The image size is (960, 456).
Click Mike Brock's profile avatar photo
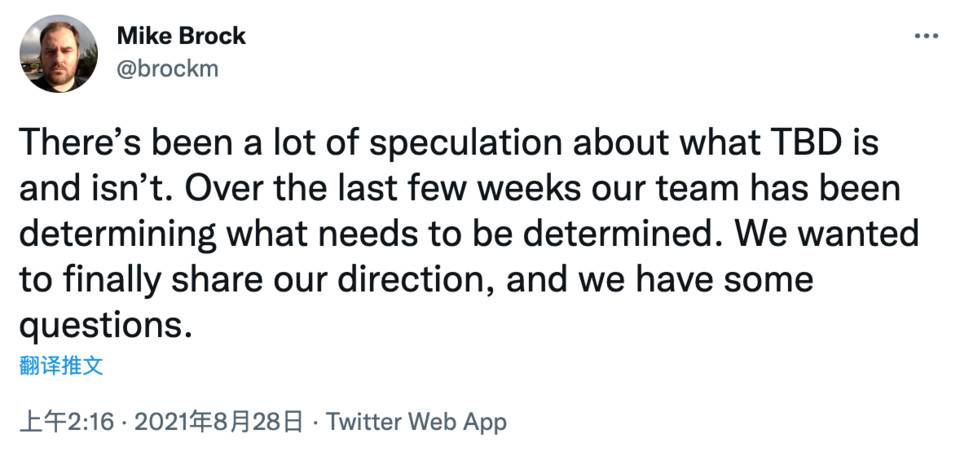coord(58,53)
